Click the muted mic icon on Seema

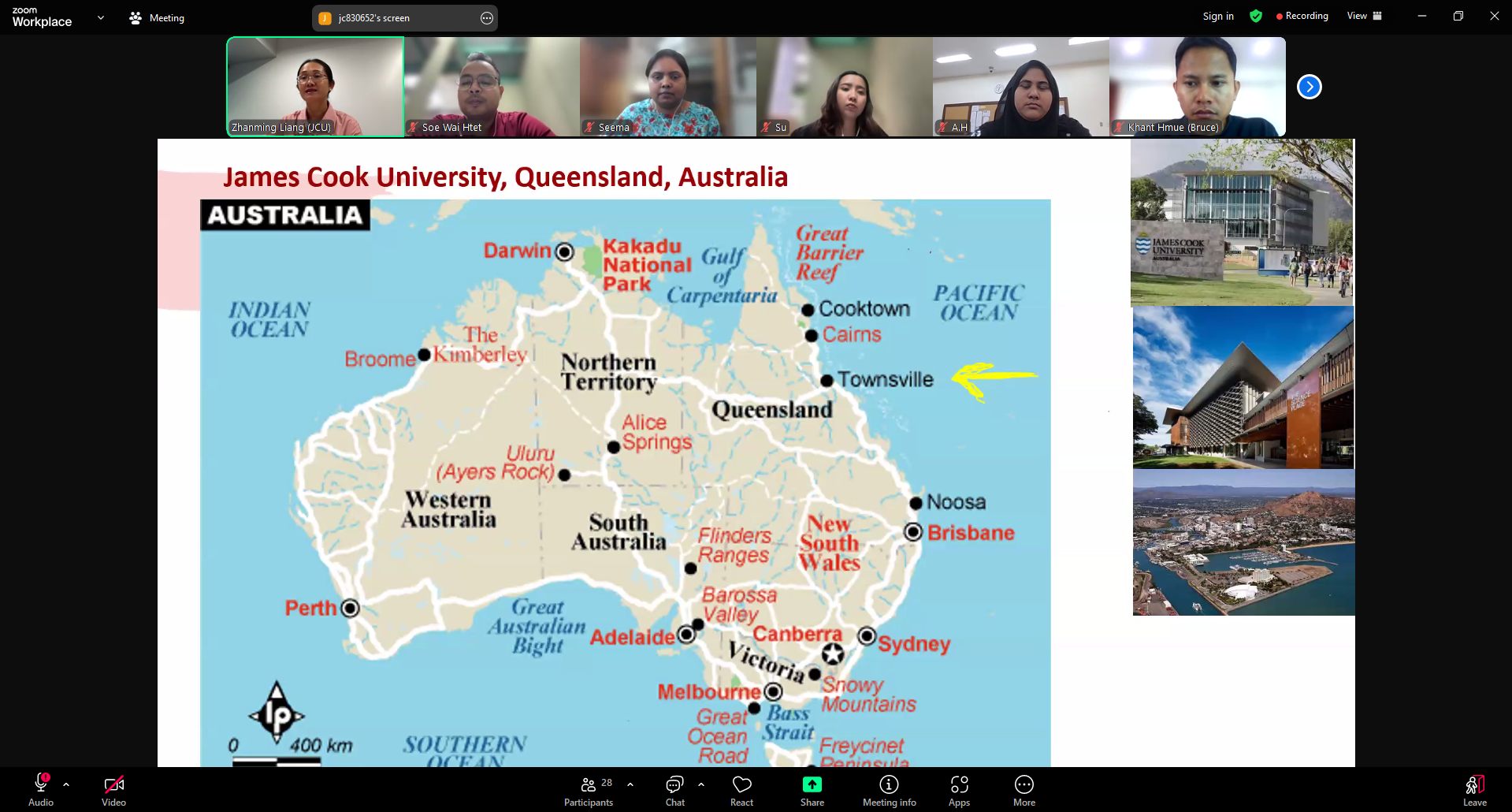(589, 127)
